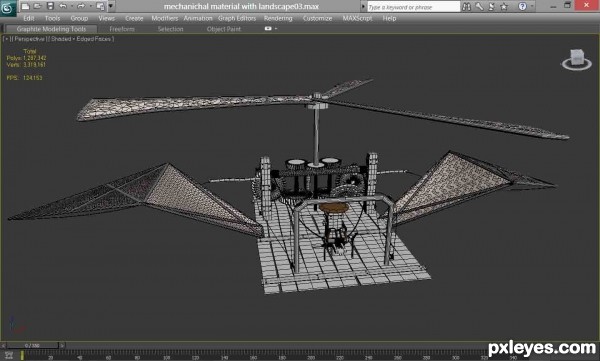This screenshot has height=361, width=600.
Task: Redo the action using the redo arrow icon
Action: click(x=81, y=6)
